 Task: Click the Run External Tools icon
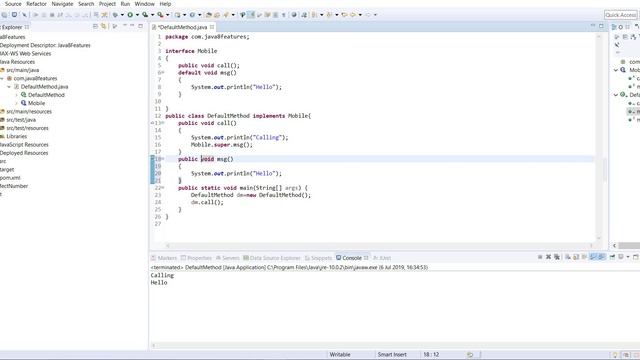click(160, 15)
